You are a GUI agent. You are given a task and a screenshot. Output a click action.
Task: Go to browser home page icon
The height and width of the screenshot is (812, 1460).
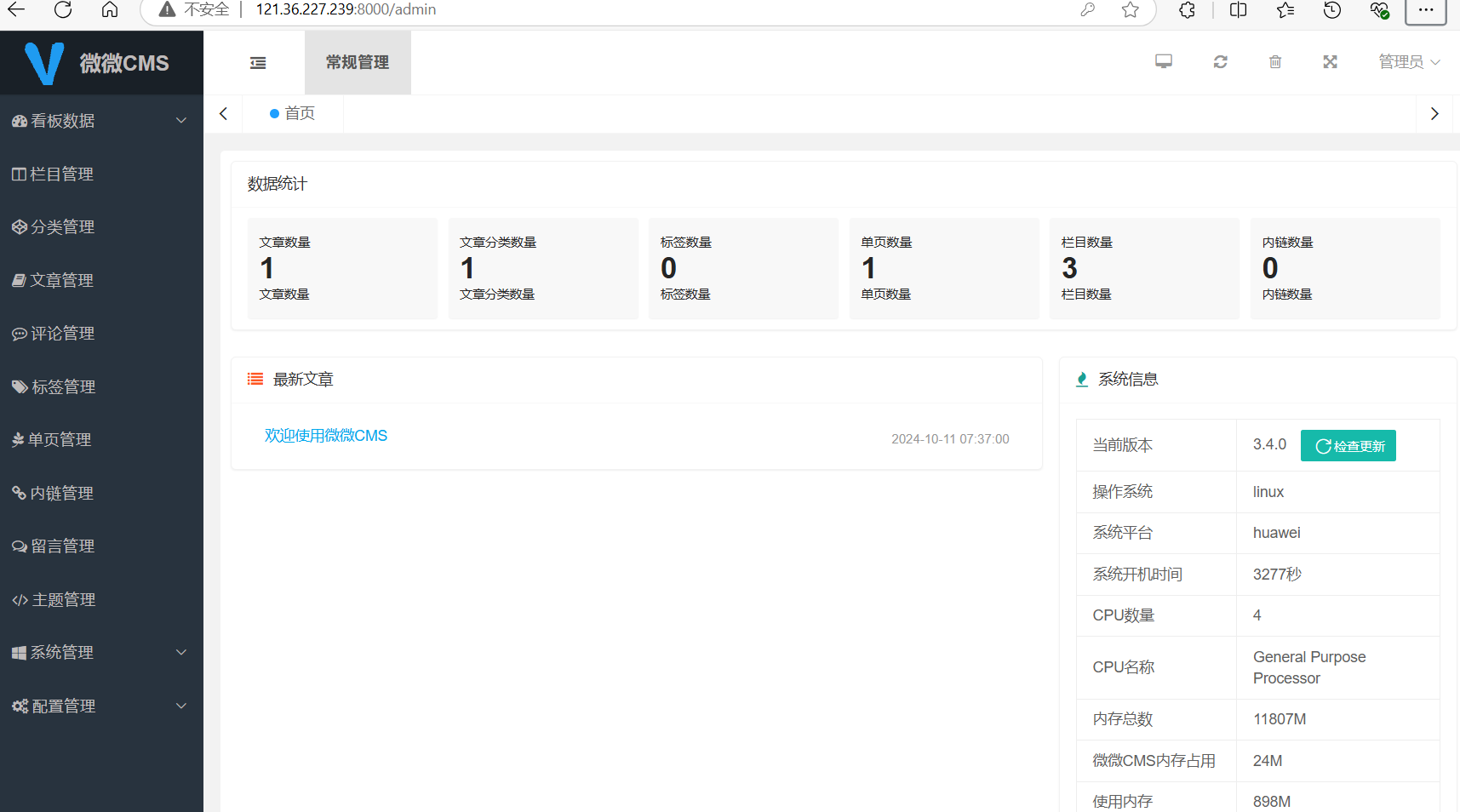point(110,9)
